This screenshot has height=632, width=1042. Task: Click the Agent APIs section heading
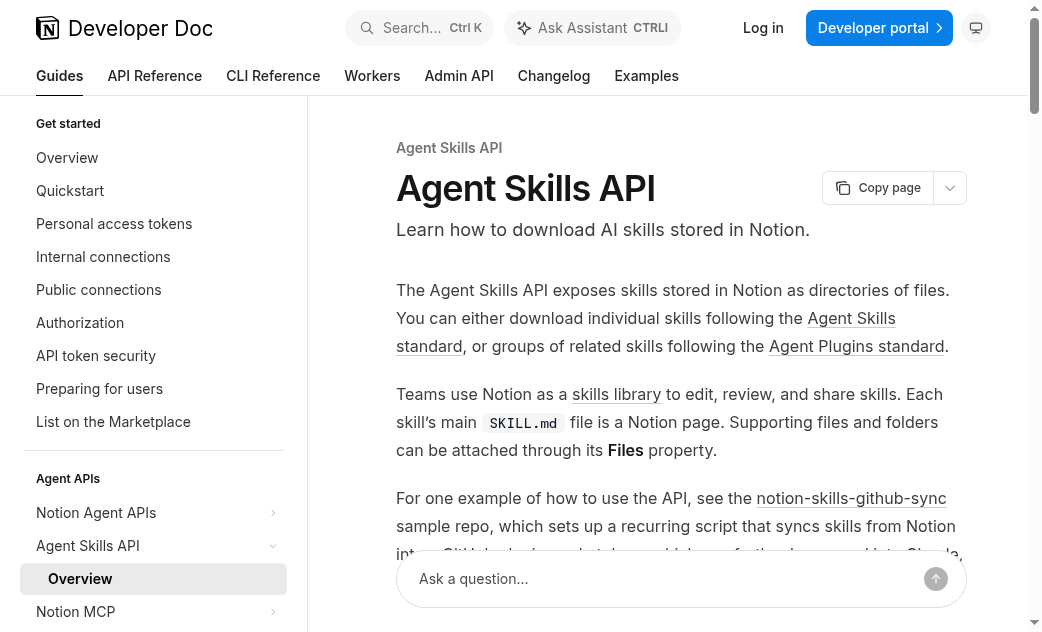tap(68, 478)
